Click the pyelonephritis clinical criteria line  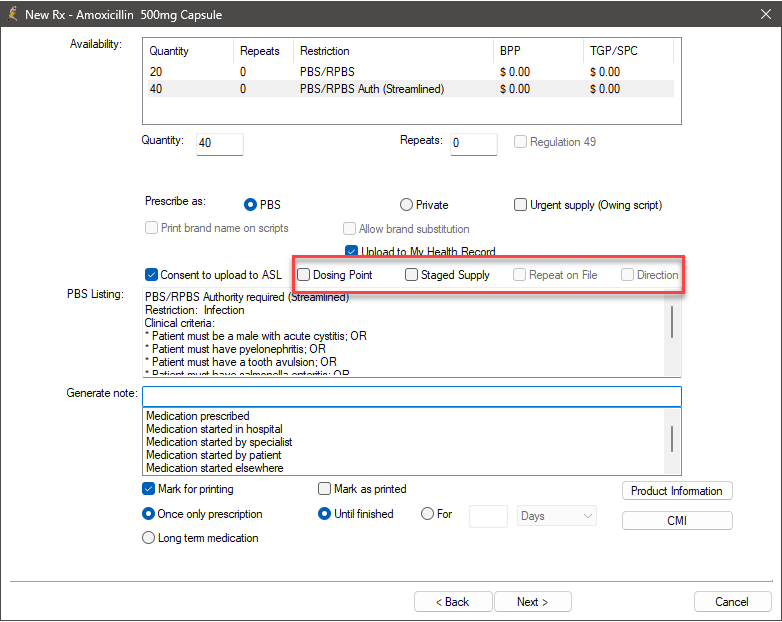(x=235, y=349)
